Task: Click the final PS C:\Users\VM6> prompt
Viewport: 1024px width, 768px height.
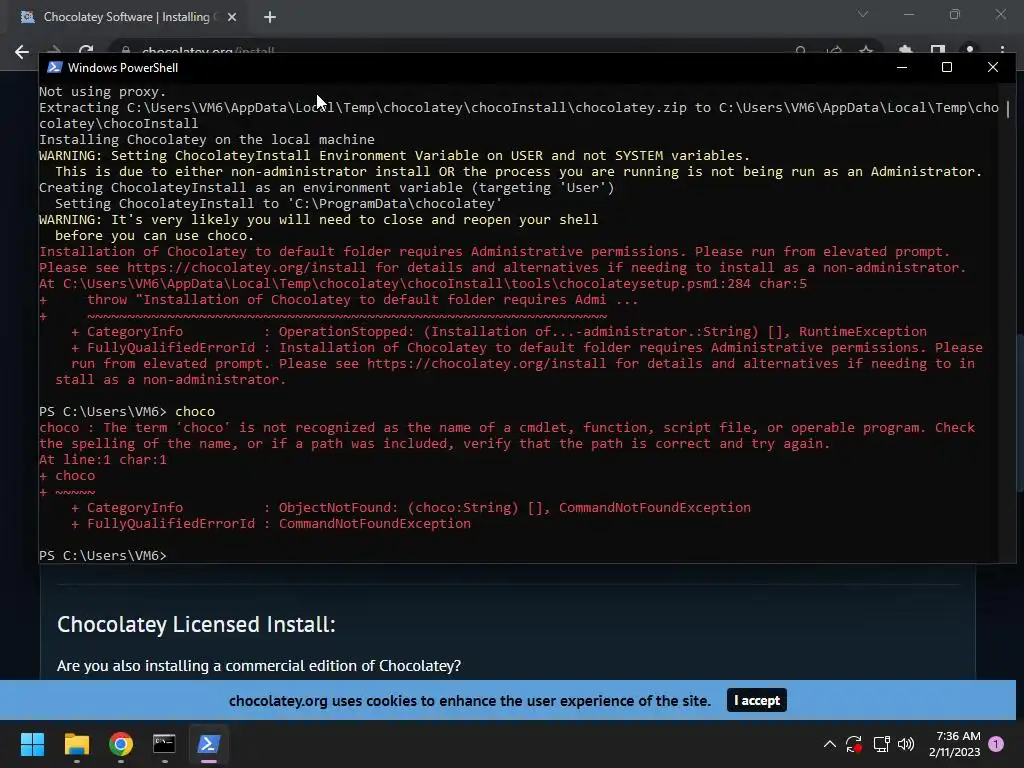Action: (103, 555)
